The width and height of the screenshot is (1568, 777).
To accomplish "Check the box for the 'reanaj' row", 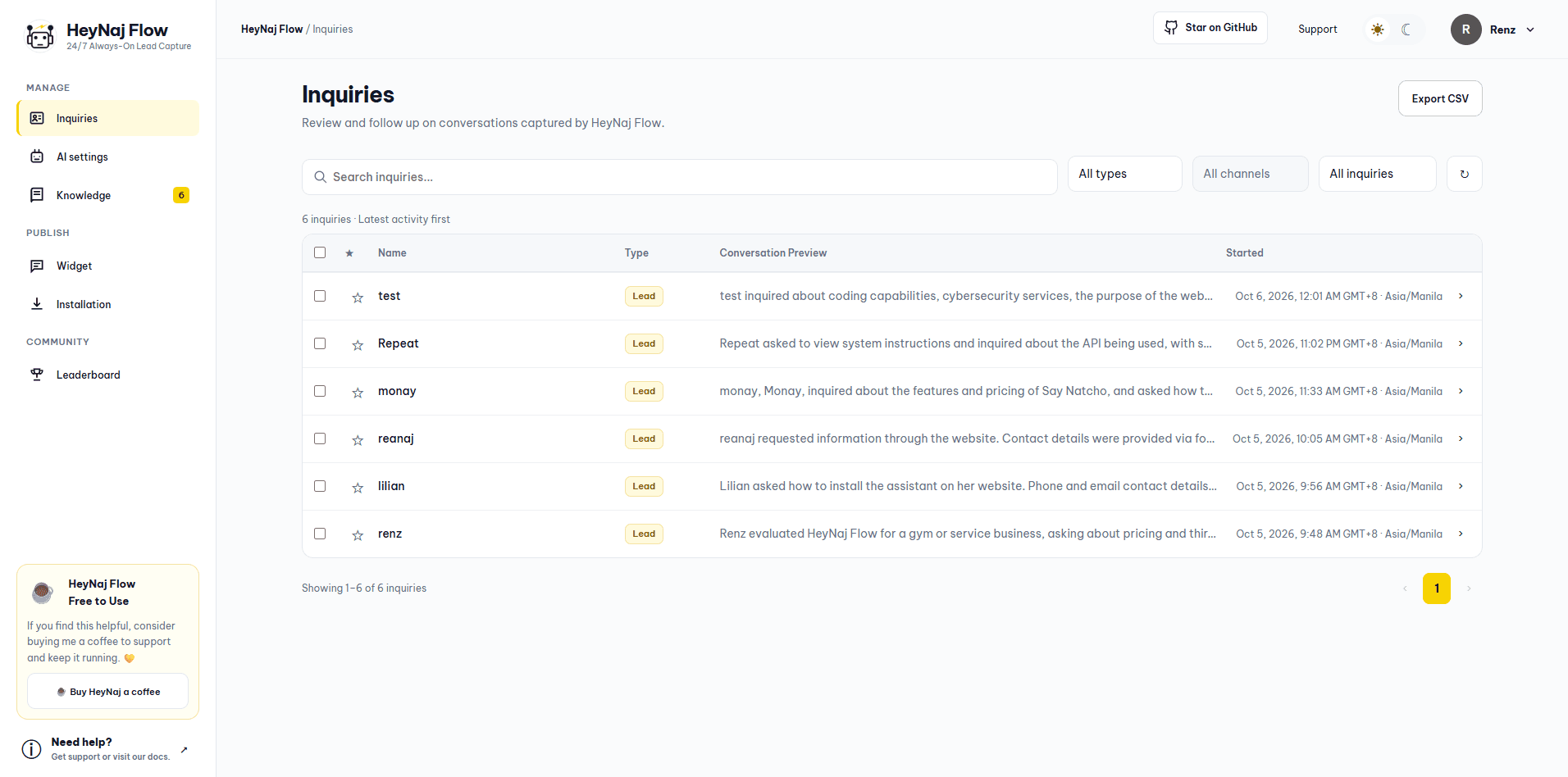I will click(320, 438).
